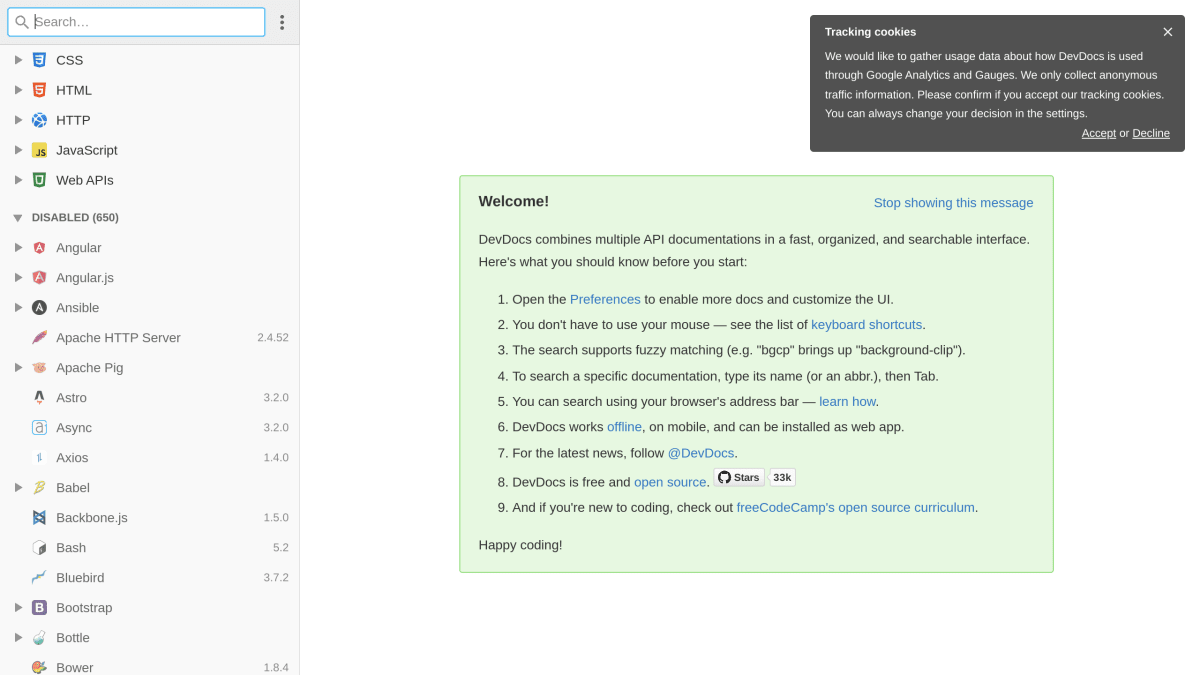Expand the Apache Pig versions arrow
Viewport: 1200px width, 675px height.
point(18,368)
